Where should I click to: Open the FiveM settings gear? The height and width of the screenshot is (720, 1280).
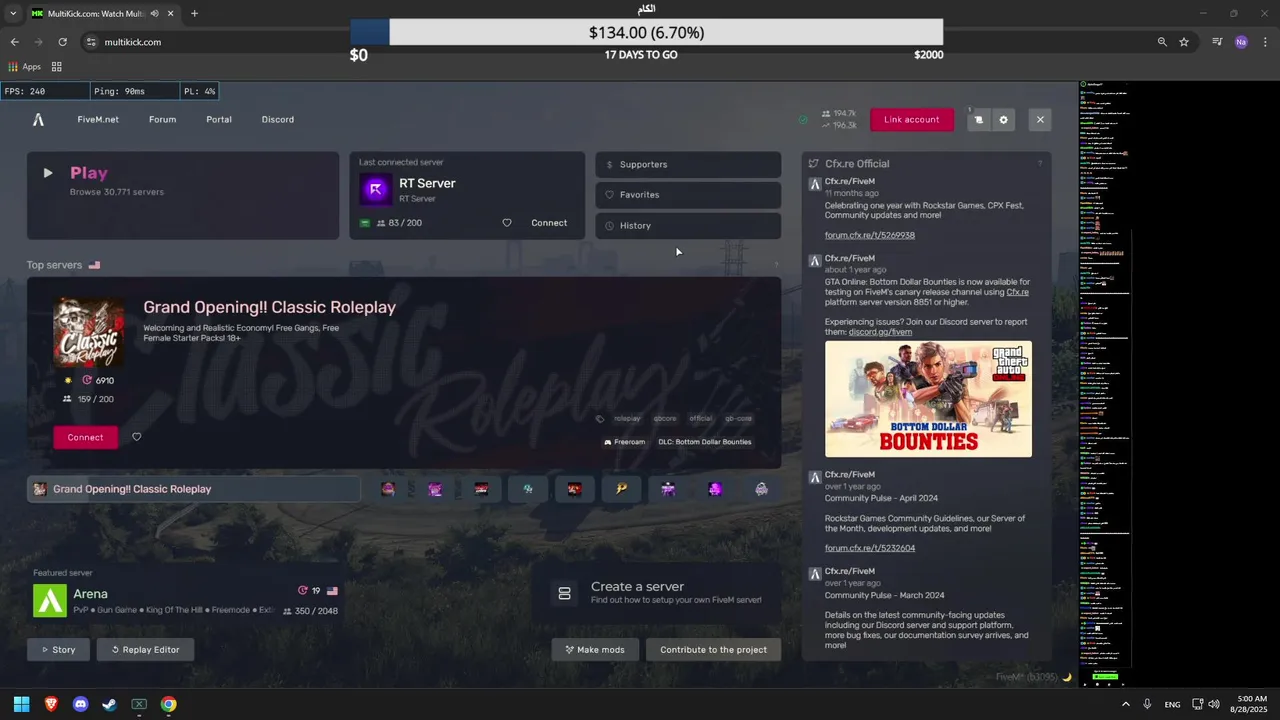pyautogui.click(x=1003, y=120)
